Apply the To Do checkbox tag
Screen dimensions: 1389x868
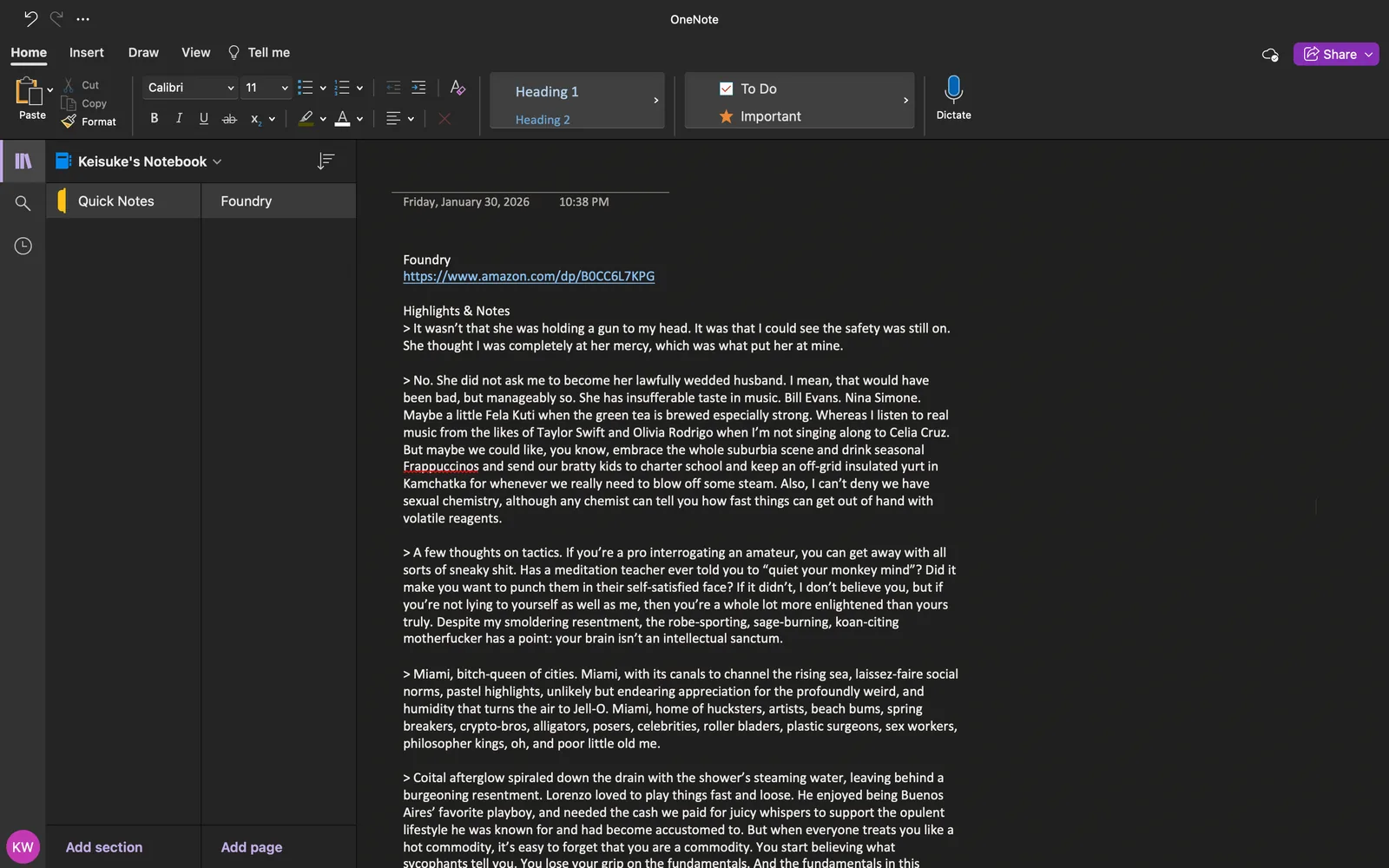point(748,89)
